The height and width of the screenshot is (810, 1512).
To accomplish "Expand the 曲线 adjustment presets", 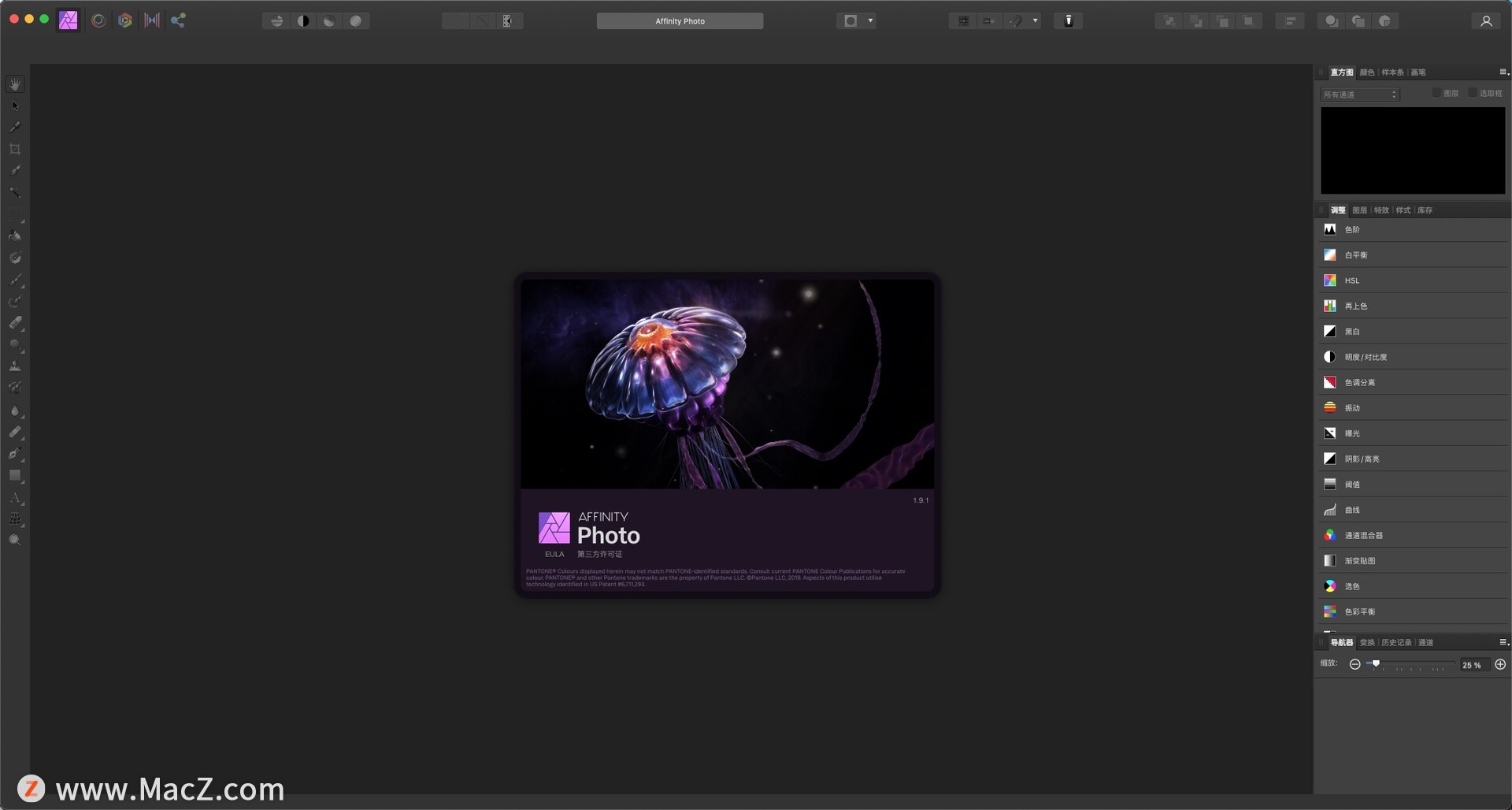I will 1413,510.
